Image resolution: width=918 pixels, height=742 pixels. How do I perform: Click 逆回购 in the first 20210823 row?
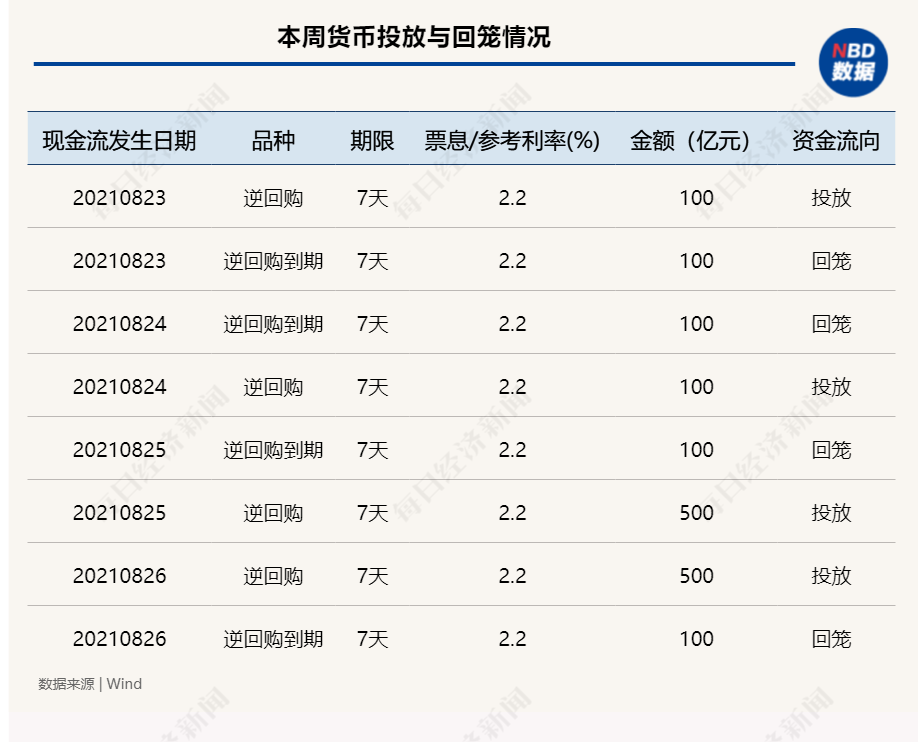click(x=273, y=198)
